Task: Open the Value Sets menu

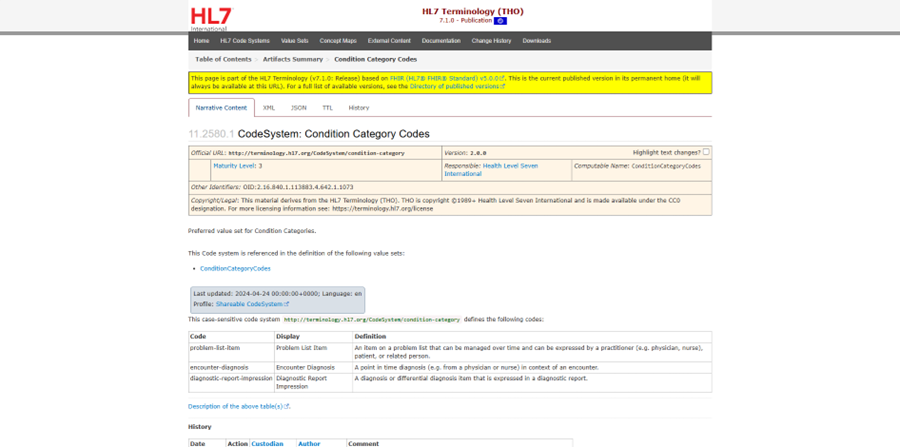Action: (294, 41)
